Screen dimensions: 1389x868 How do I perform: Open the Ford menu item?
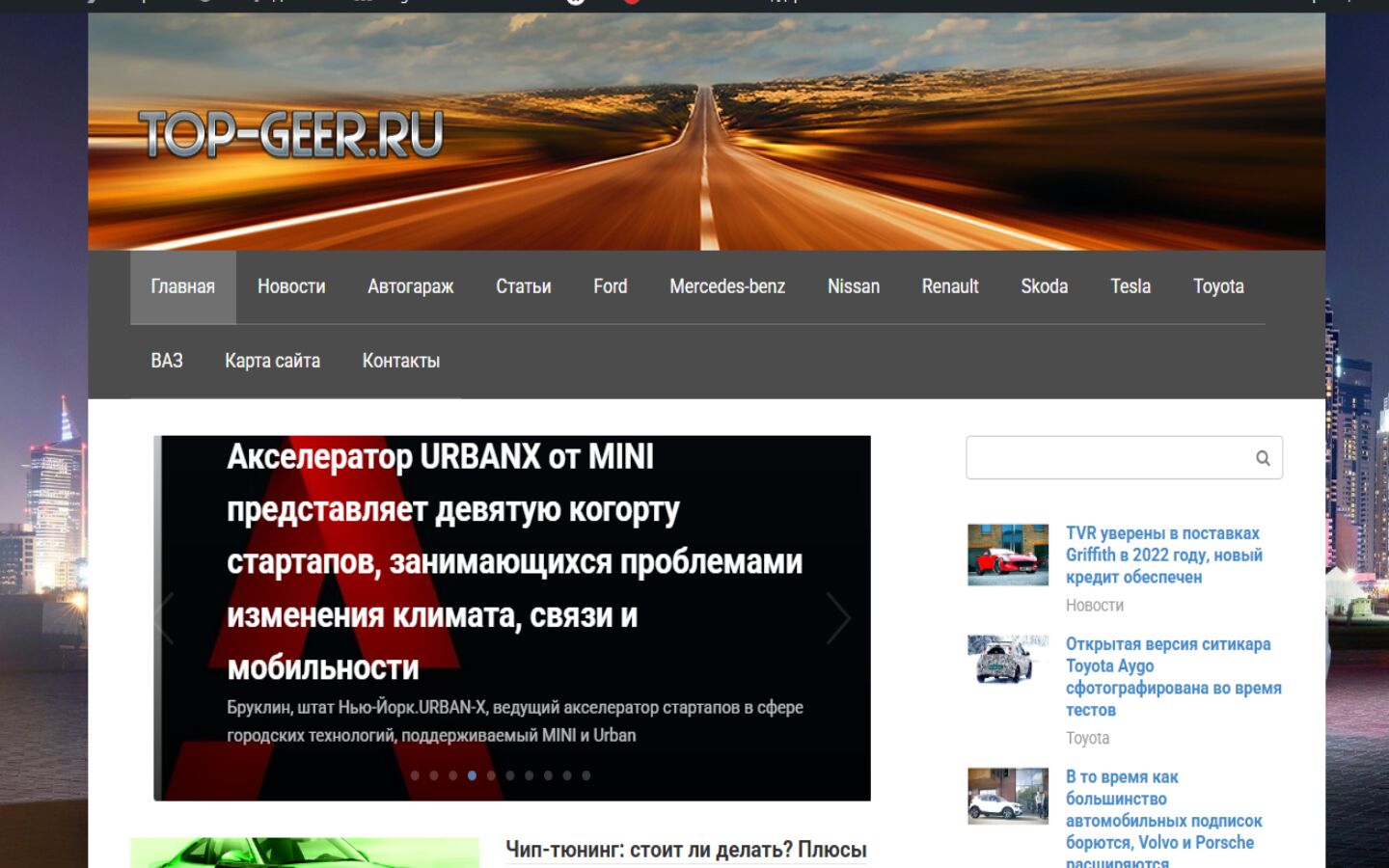[x=611, y=286]
